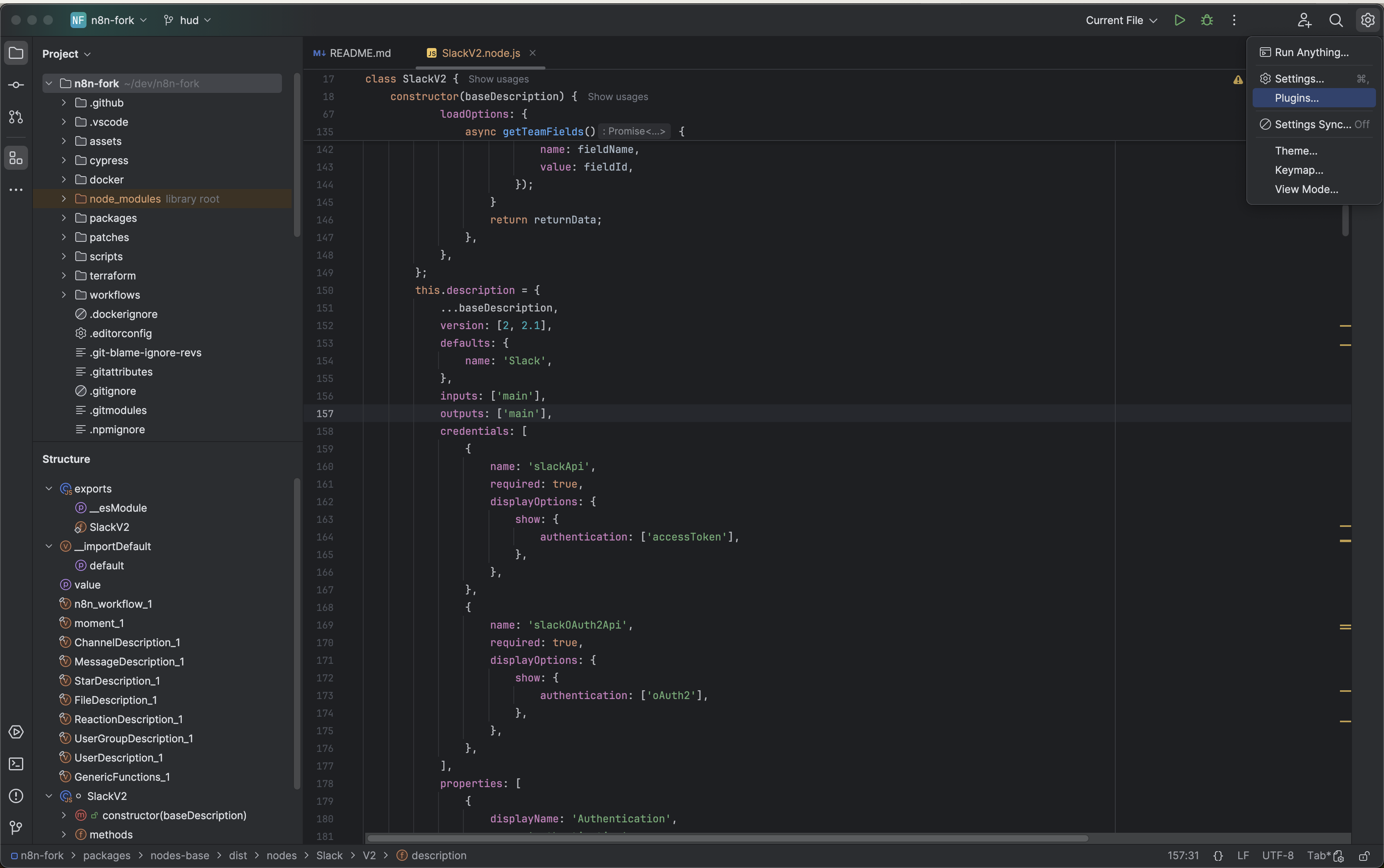Open Search Everywhere magnifier icon

[1336, 20]
